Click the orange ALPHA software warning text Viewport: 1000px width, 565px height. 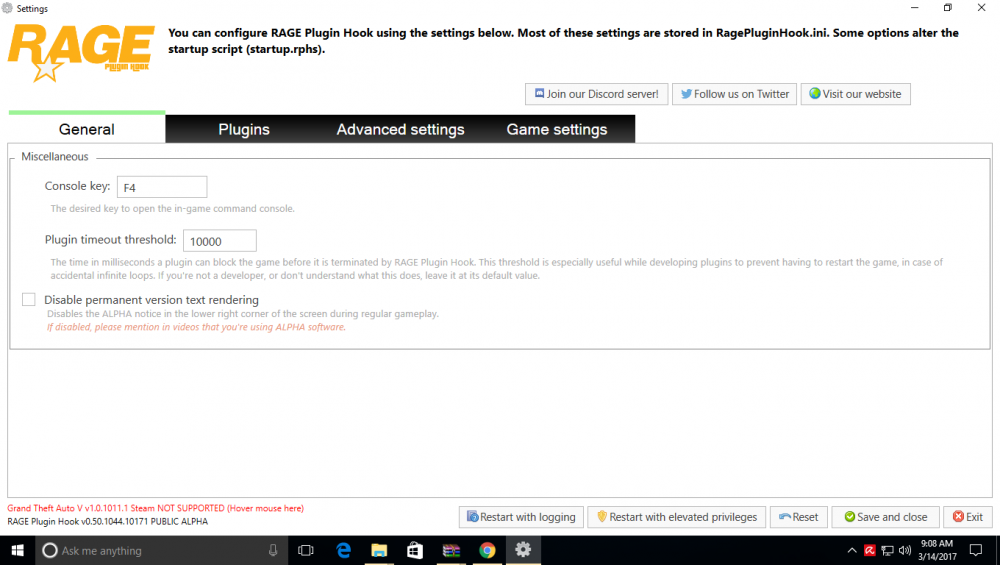196,327
